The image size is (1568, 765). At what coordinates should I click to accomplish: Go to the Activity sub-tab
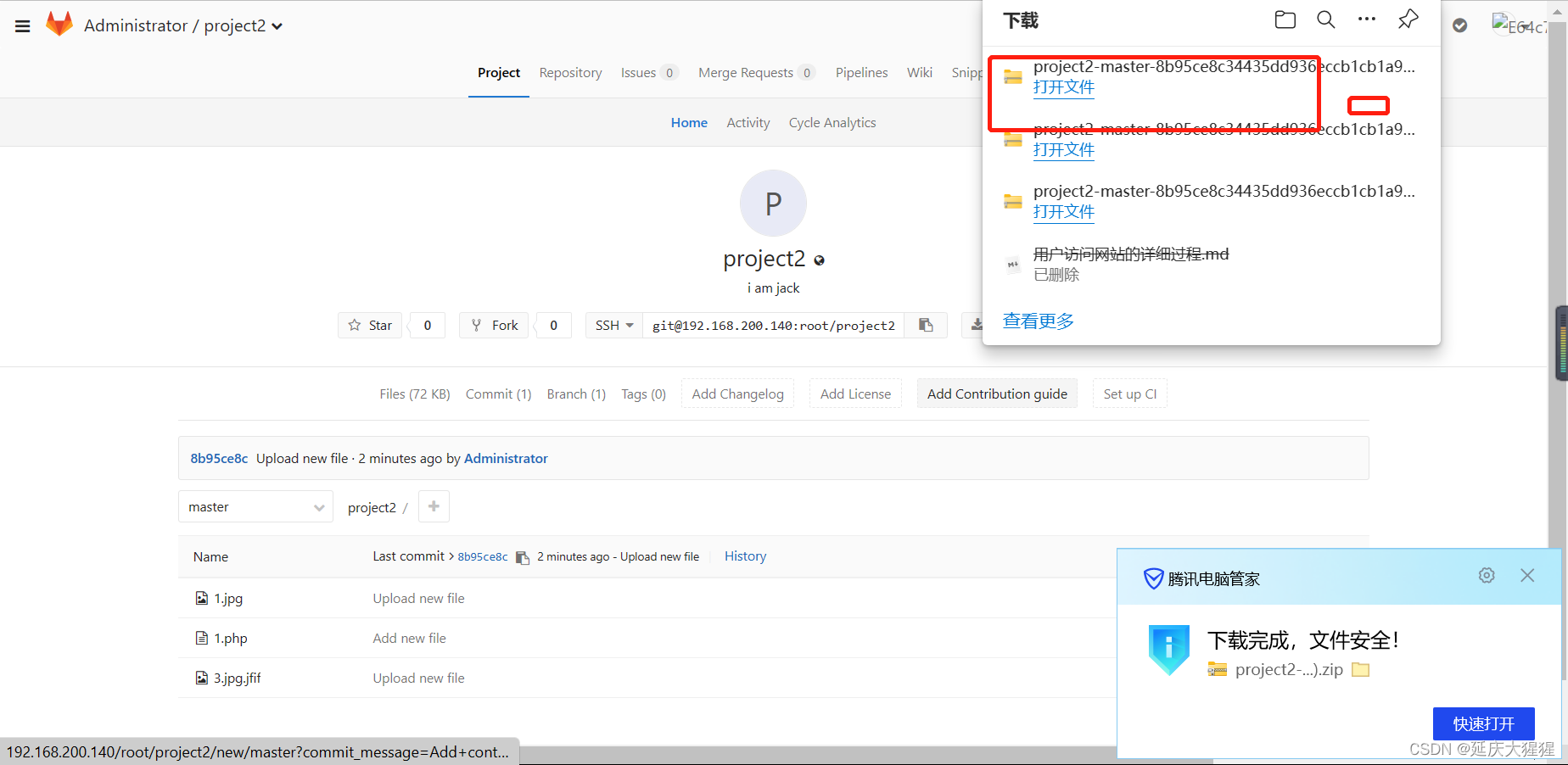click(748, 123)
